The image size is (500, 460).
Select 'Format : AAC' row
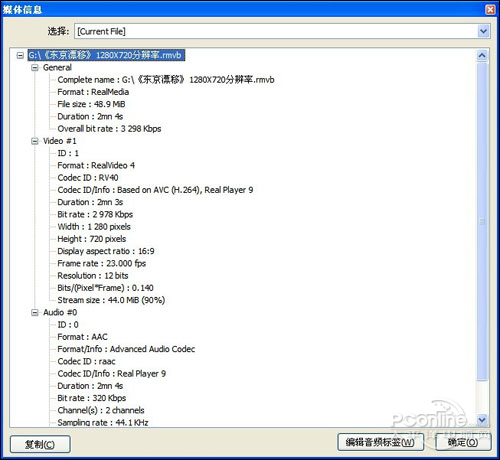82,337
